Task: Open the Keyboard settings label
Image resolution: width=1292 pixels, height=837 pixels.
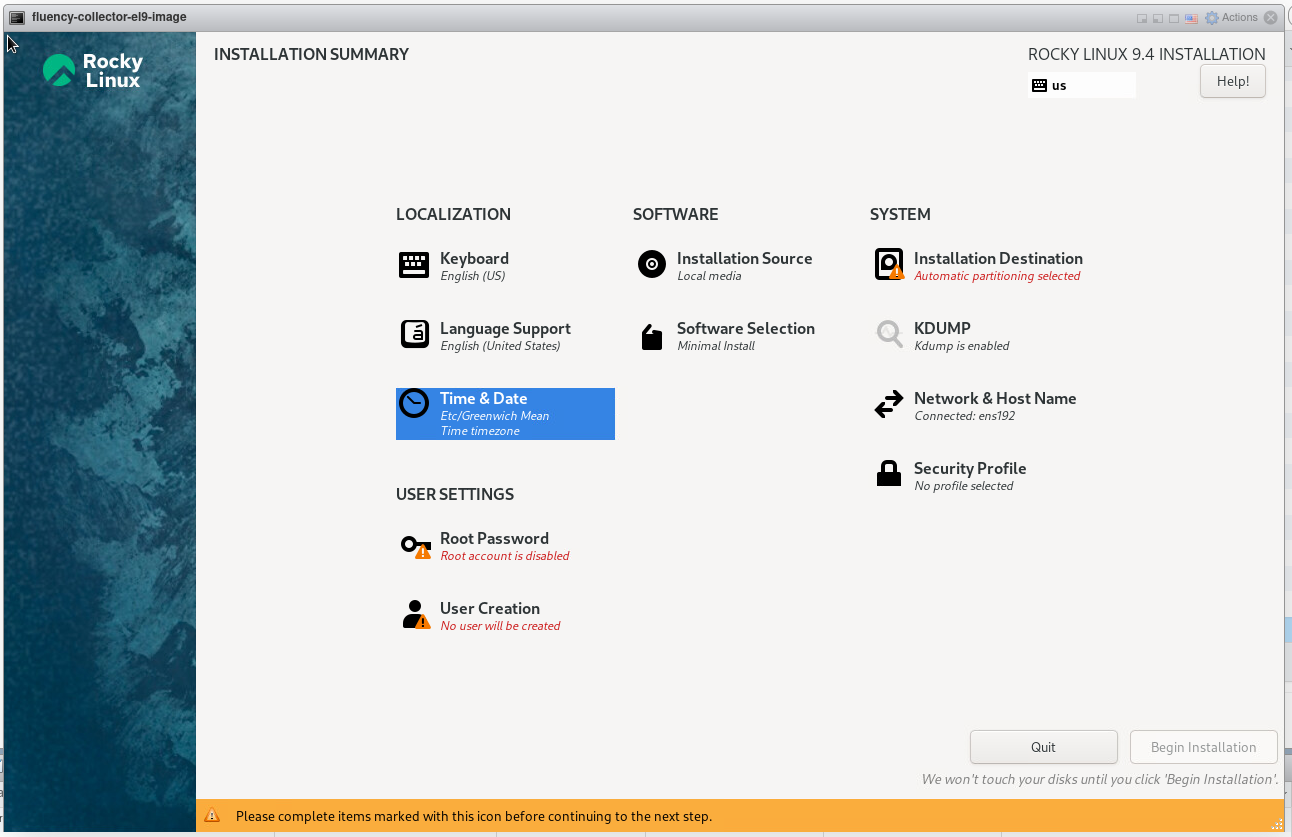Action: pyautogui.click(x=474, y=258)
